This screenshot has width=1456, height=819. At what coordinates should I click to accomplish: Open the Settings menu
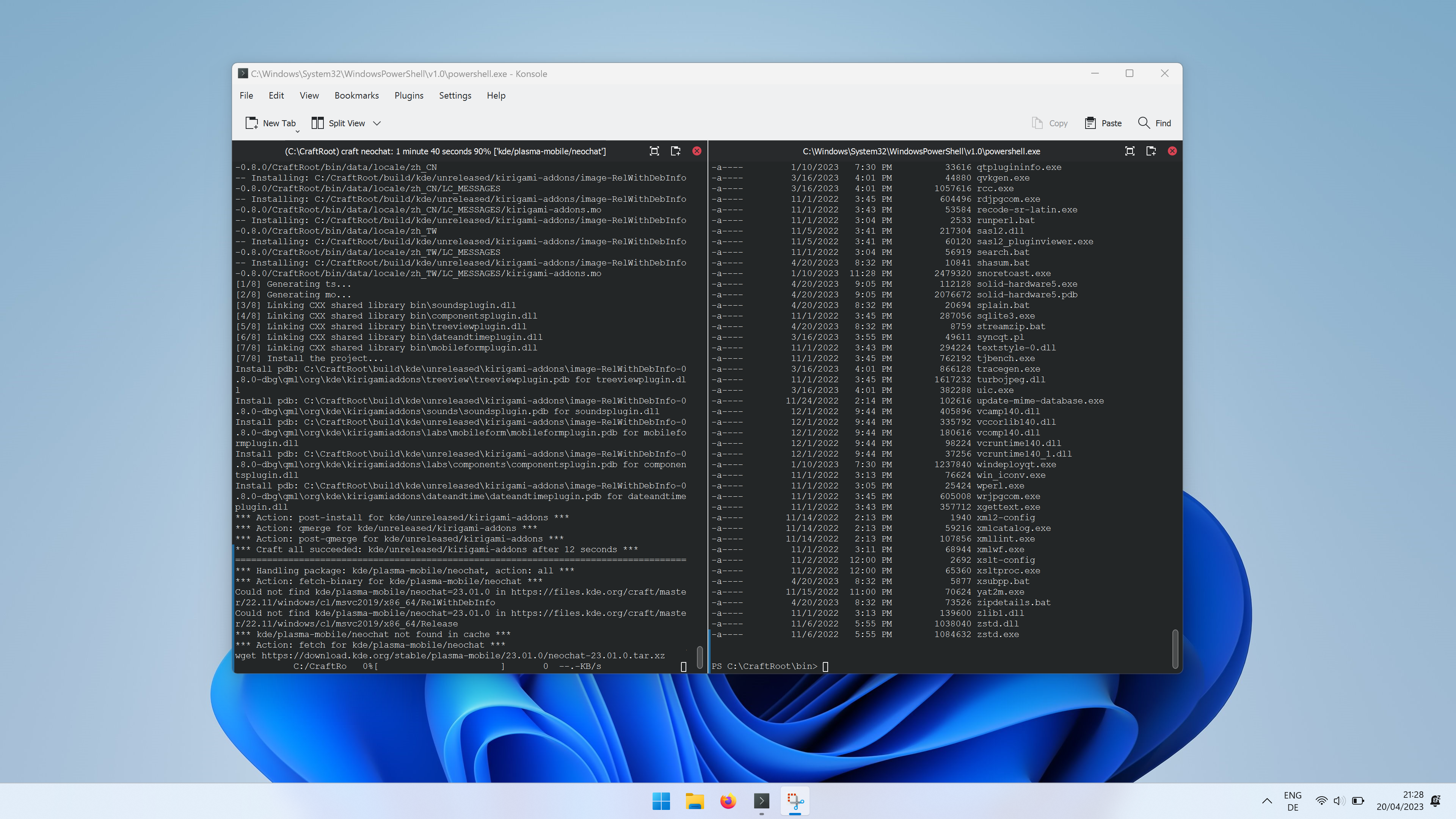[455, 96]
